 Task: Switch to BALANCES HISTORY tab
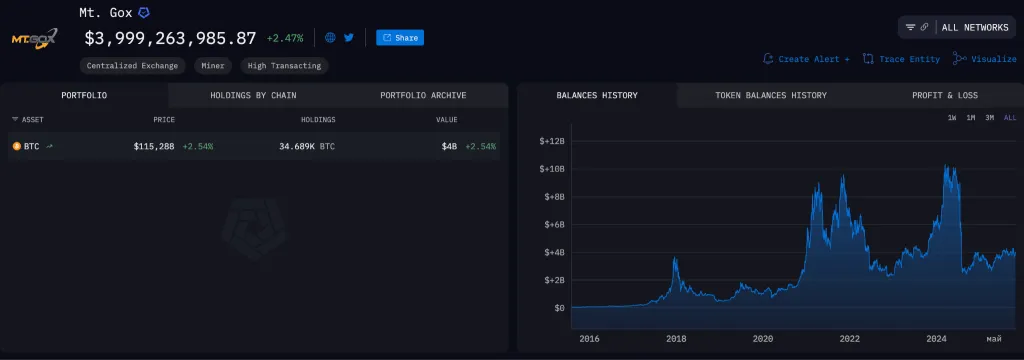[597, 95]
